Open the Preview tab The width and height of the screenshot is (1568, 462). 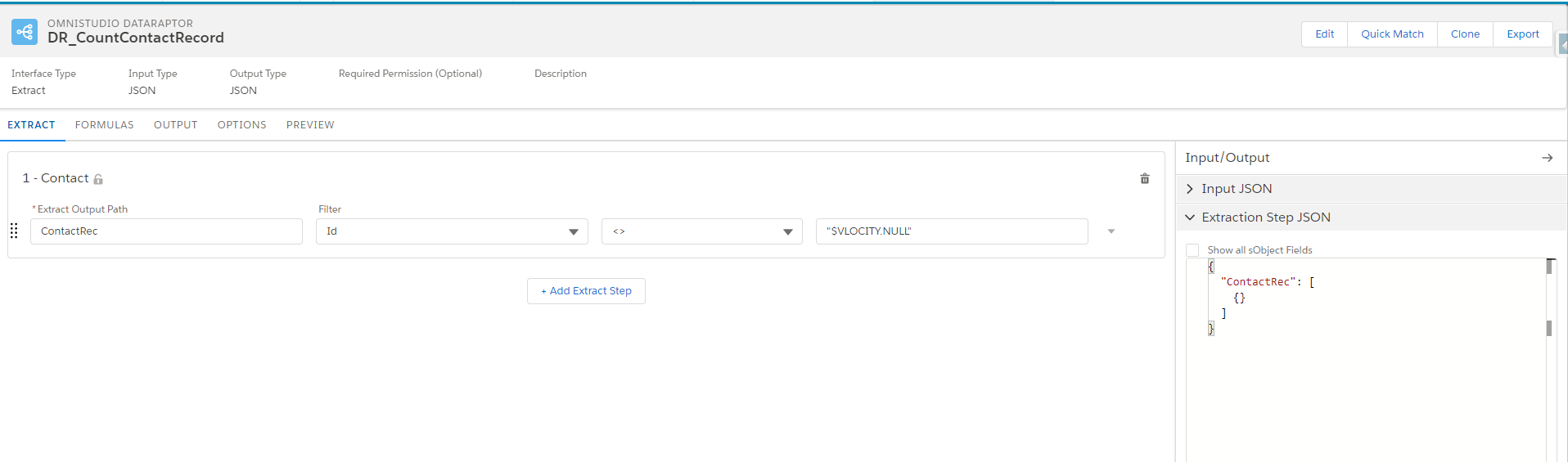[310, 125]
